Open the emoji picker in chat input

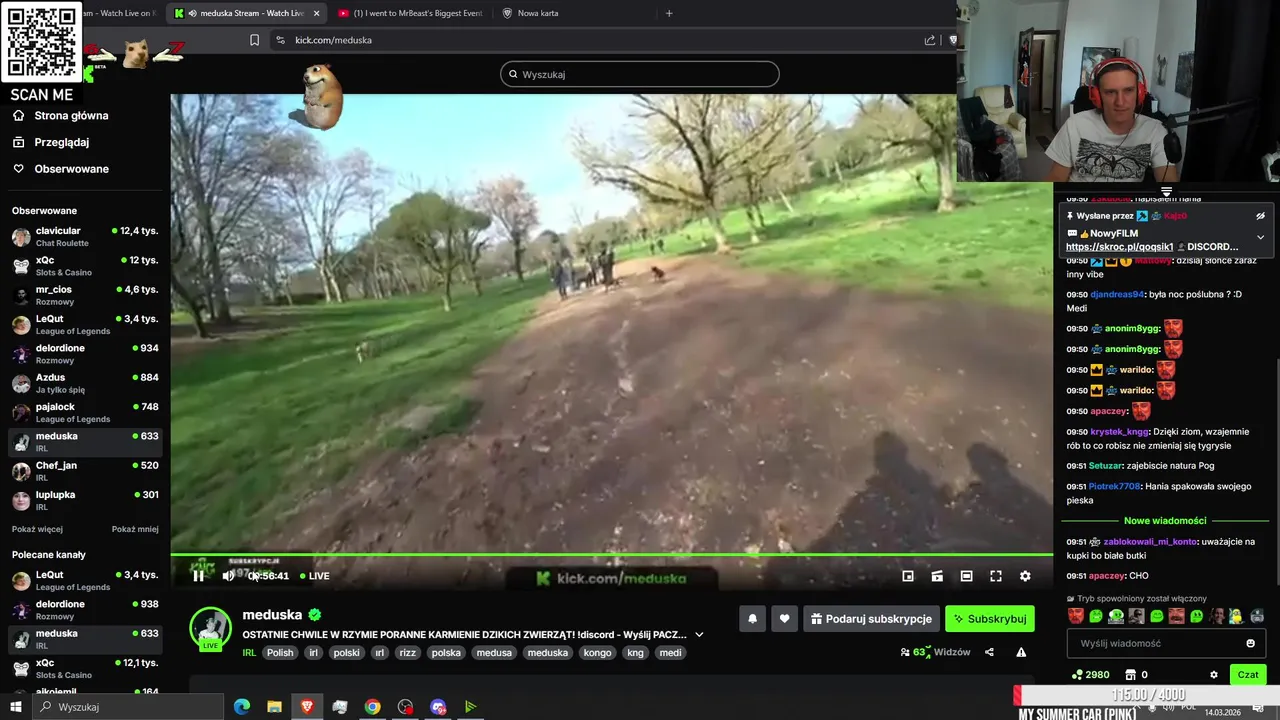[1250, 643]
